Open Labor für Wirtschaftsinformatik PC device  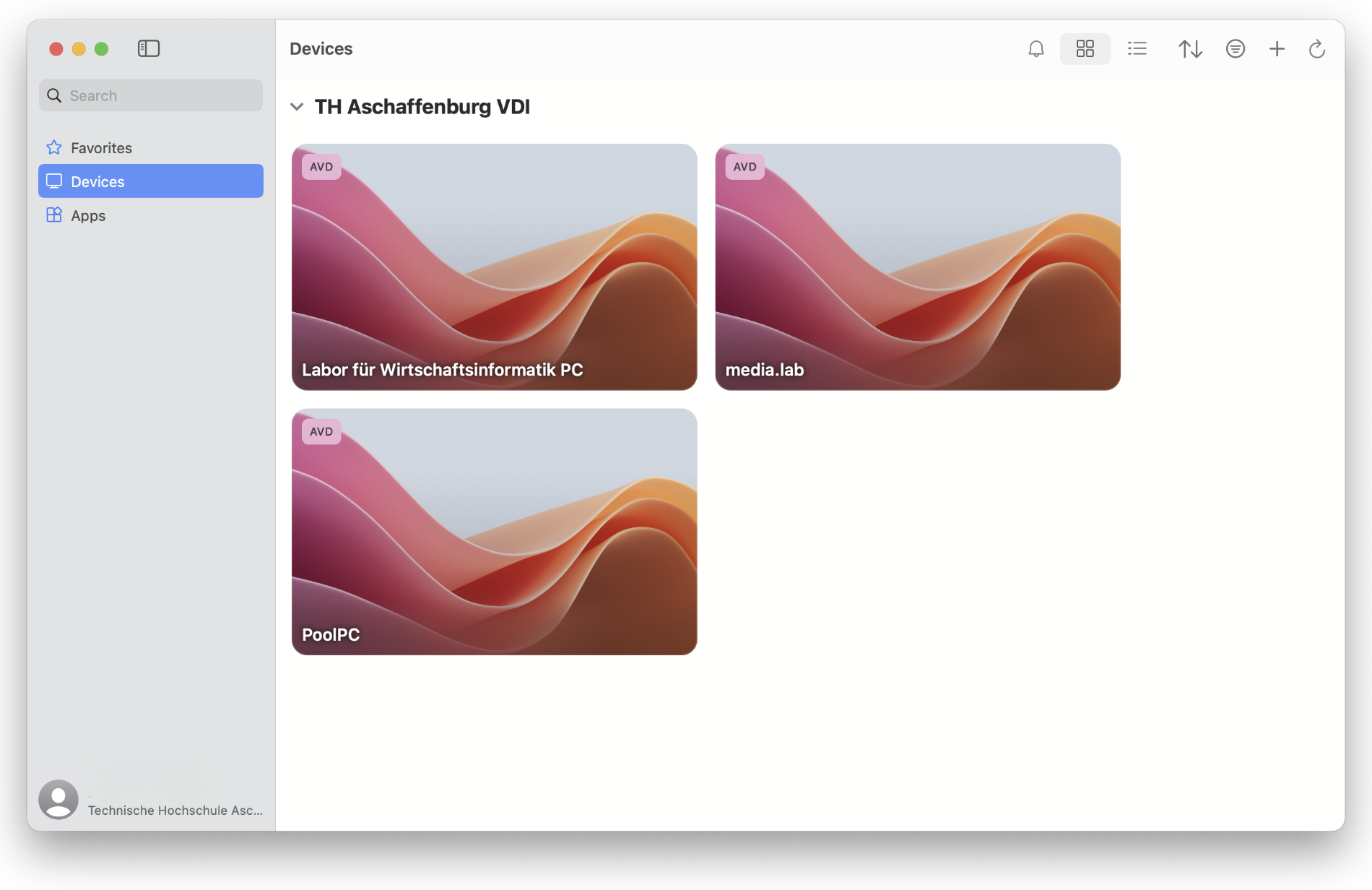pos(494,267)
